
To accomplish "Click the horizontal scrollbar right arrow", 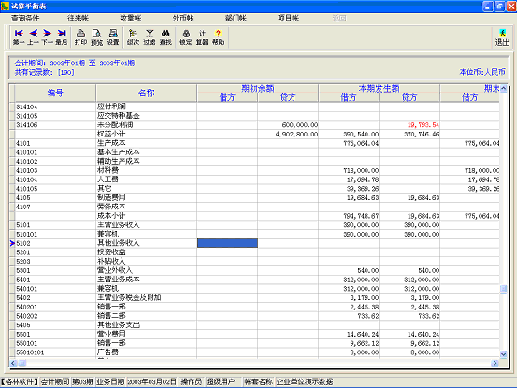I will click(495, 363).
